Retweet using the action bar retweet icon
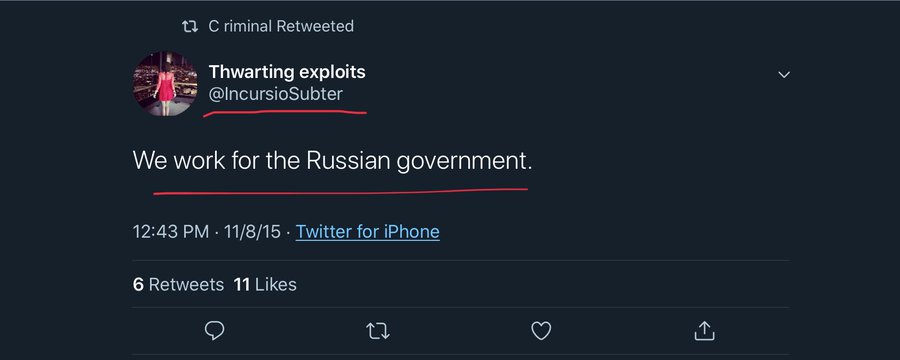This screenshot has width=900, height=360. pos(378,331)
